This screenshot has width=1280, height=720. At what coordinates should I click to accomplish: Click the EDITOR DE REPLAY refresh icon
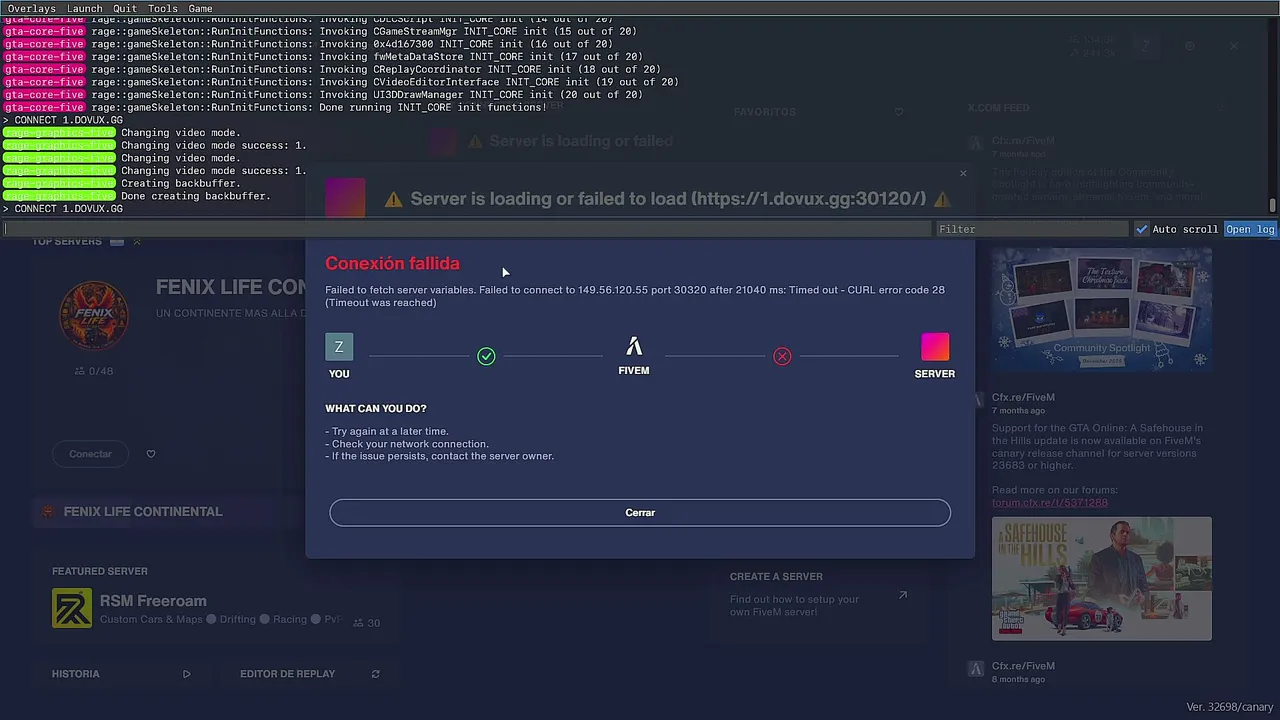click(x=375, y=674)
